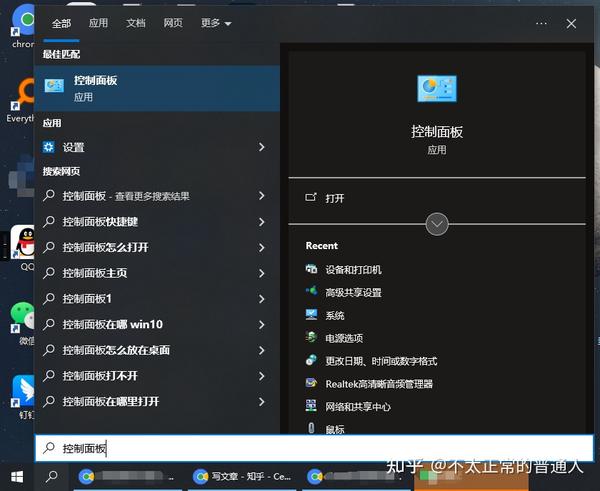Click the 电源选项 icon in Recent
The width and height of the screenshot is (600, 491).
pos(311,337)
